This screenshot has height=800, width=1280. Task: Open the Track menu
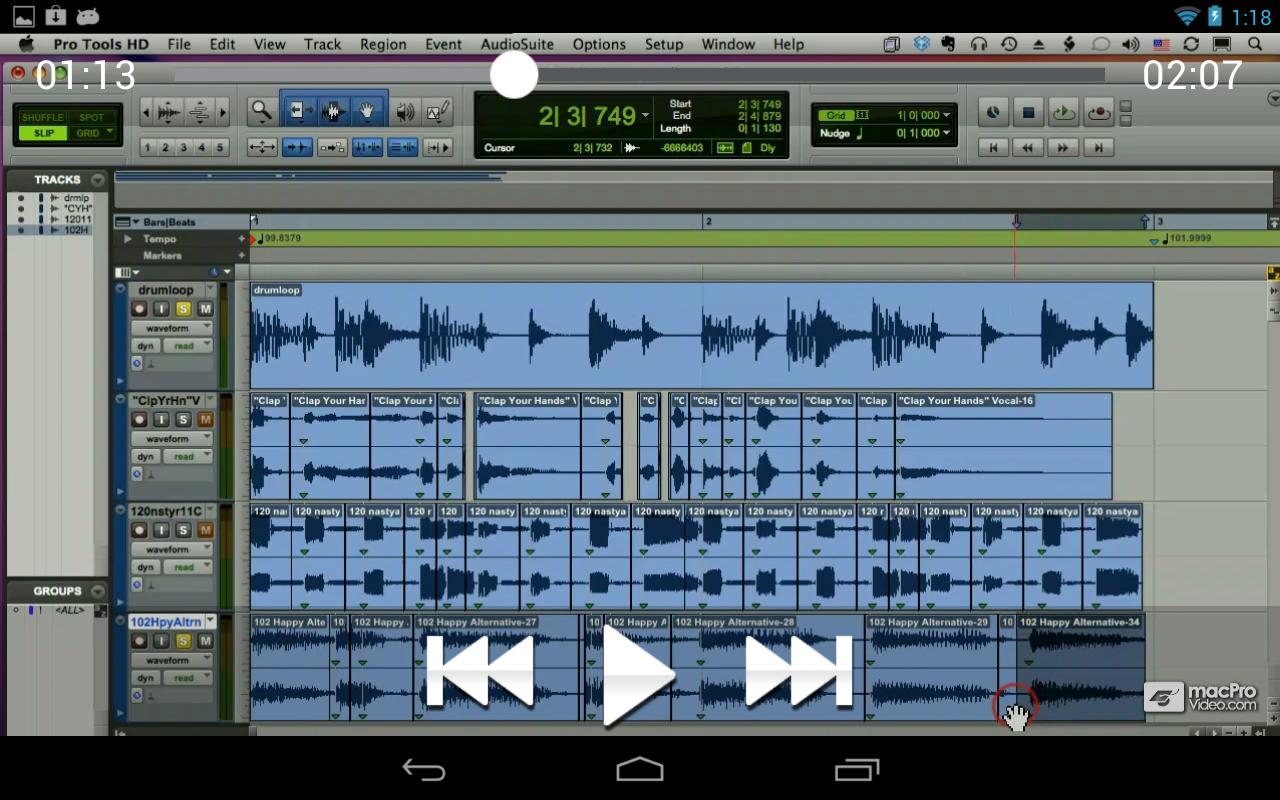tap(322, 44)
